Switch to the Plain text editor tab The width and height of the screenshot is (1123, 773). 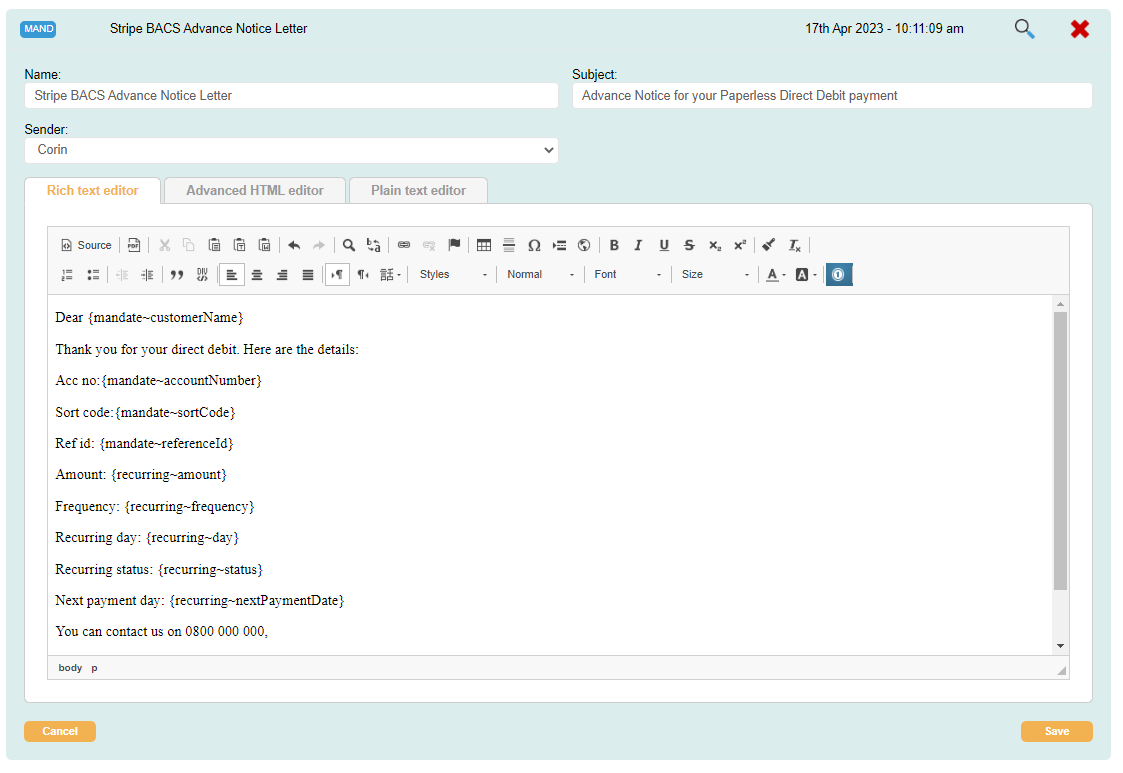[418, 190]
